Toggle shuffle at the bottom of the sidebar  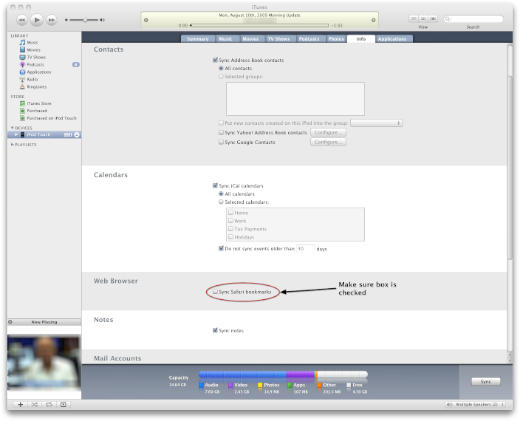click(x=35, y=404)
